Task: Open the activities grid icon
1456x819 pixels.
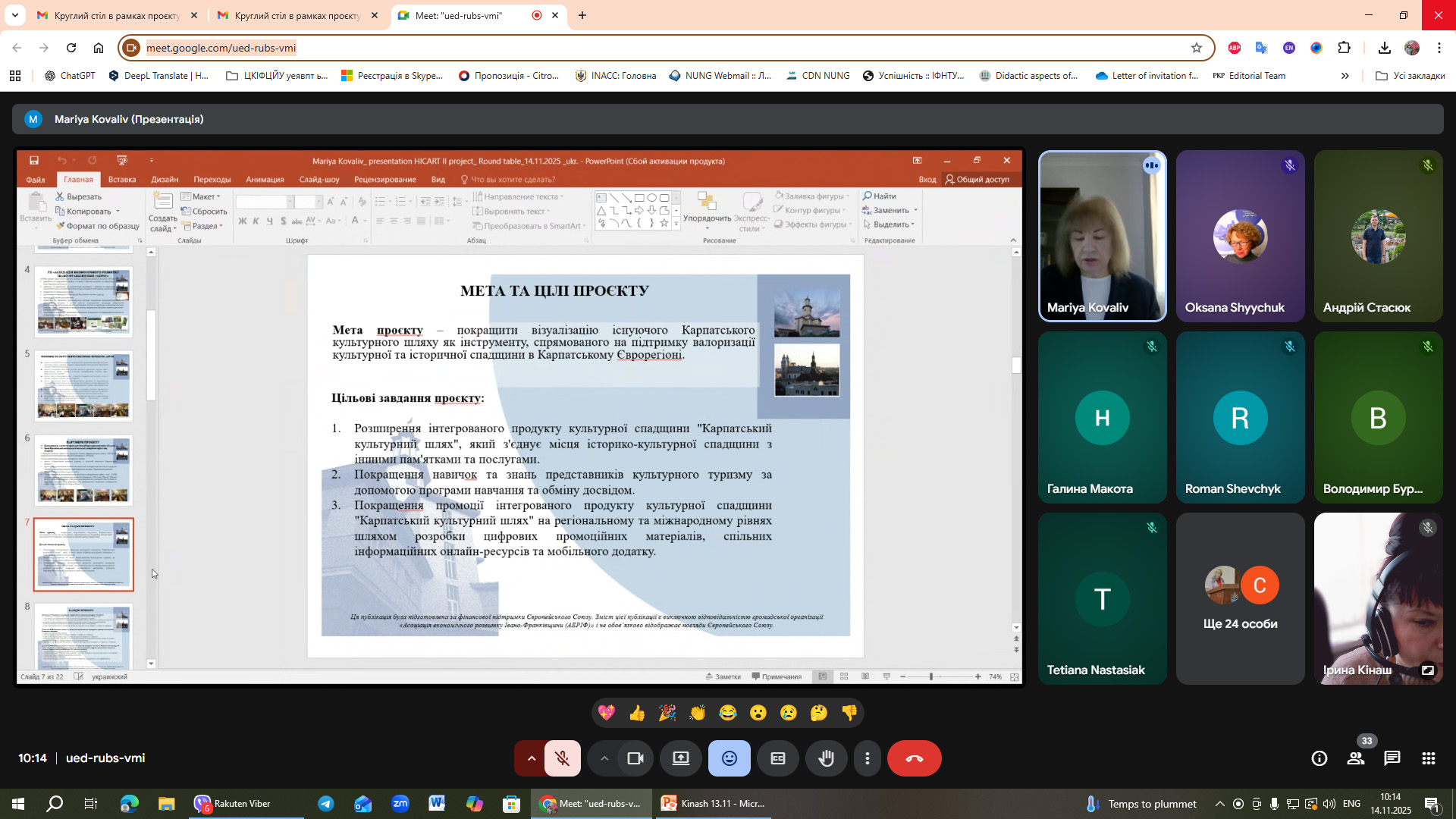Action: pos(1429,758)
